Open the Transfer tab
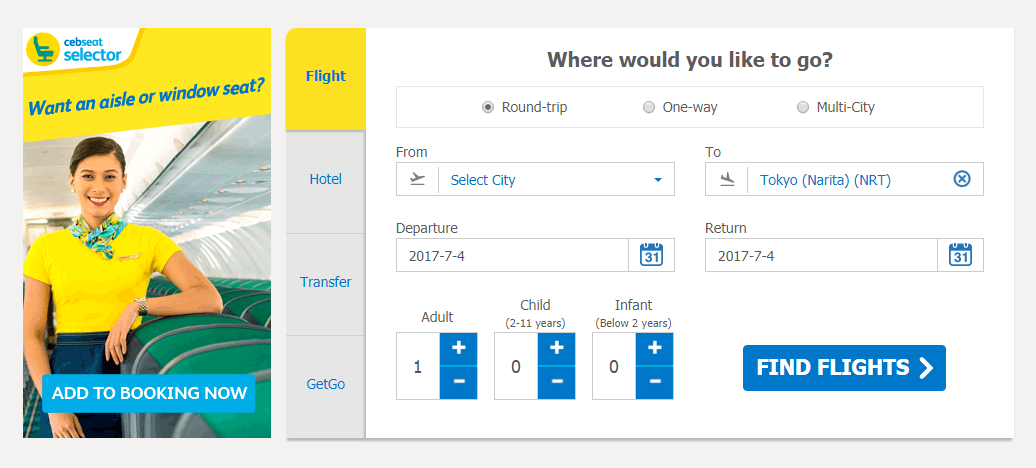The height and width of the screenshot is (468, 1036). 326,282
